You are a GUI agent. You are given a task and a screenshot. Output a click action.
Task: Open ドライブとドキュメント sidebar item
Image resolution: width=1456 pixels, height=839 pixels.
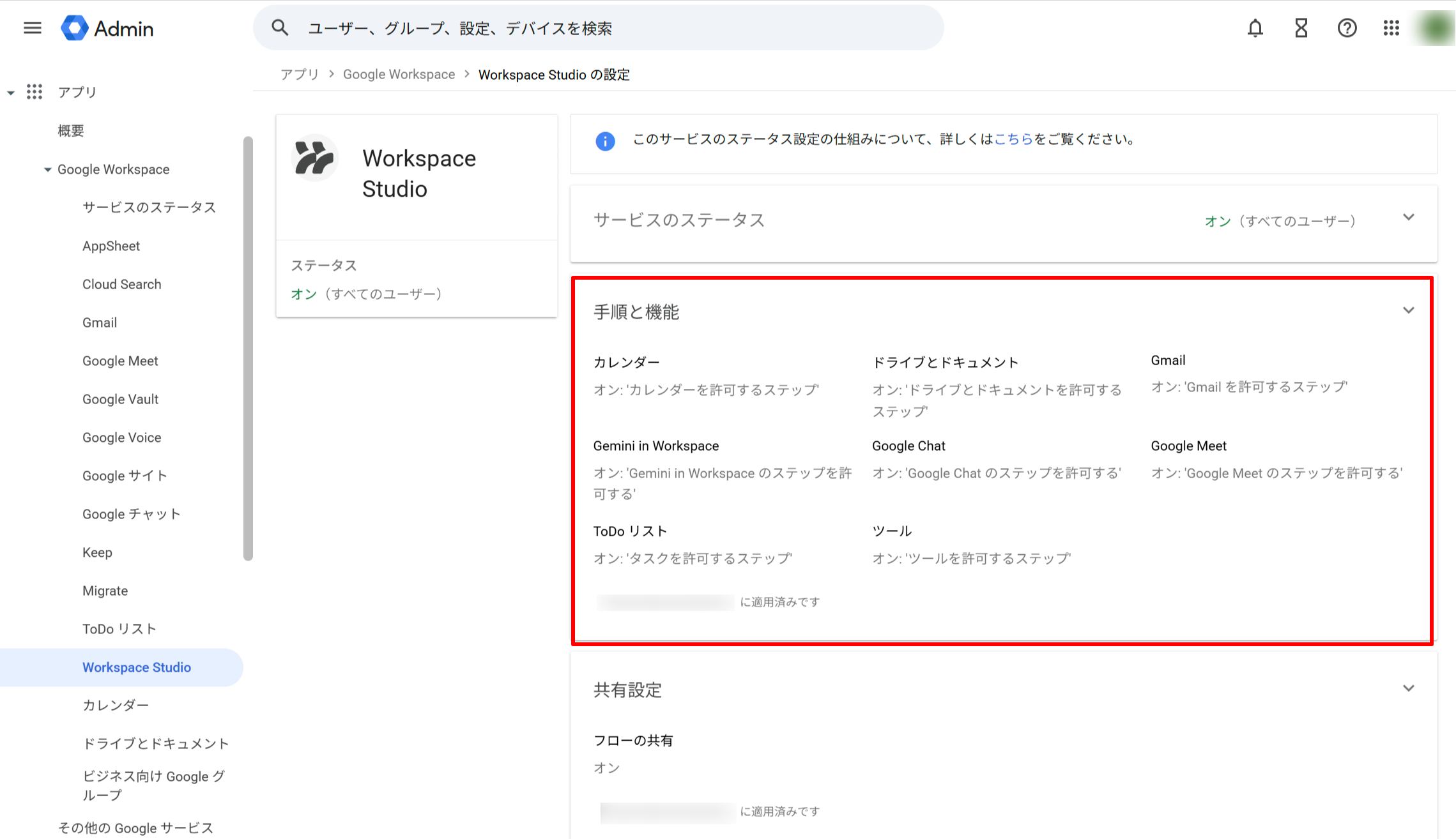click(x=155, y=744)
